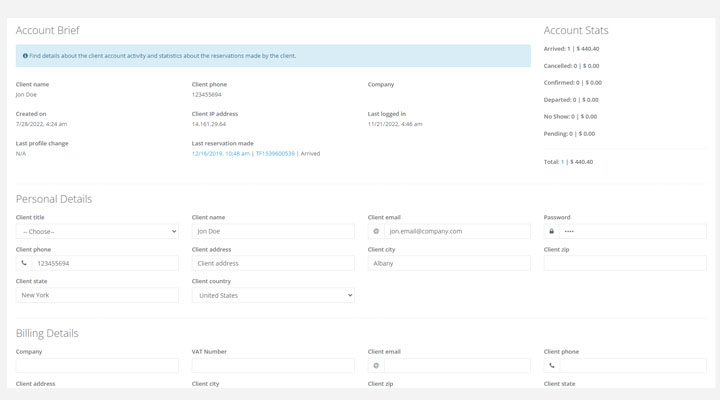Click the Client phone field with 123455694
720x400 pixels.
[105, 263]
